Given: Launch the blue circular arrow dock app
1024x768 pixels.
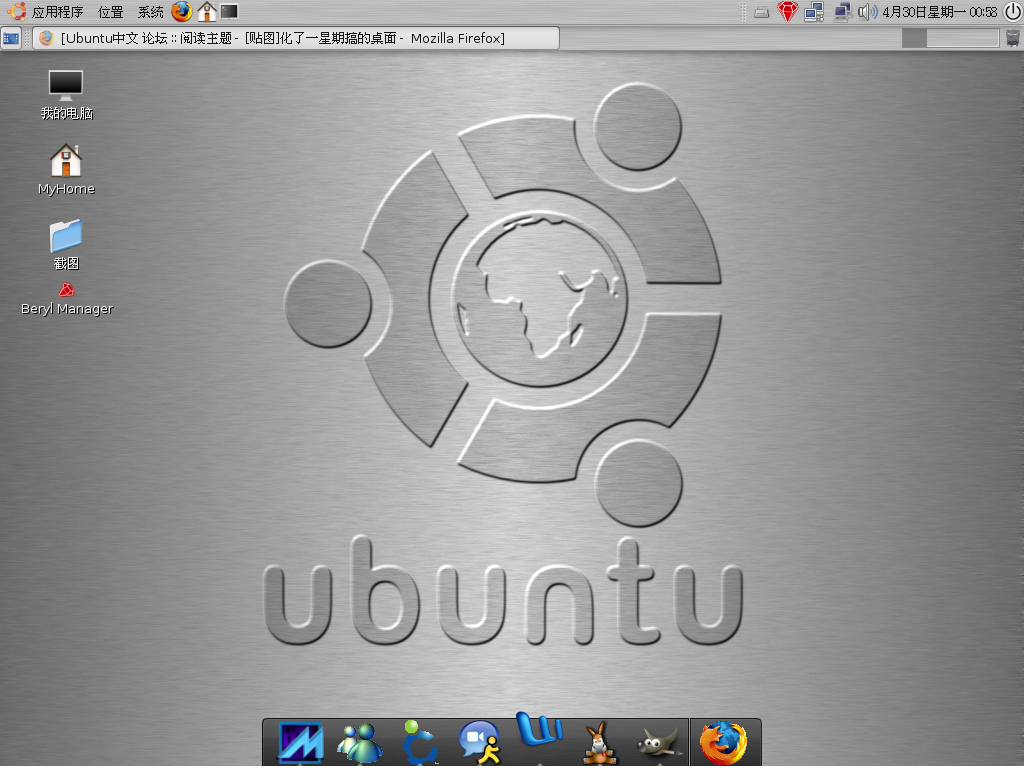Looking at the screenshot, I should point(419,743).
